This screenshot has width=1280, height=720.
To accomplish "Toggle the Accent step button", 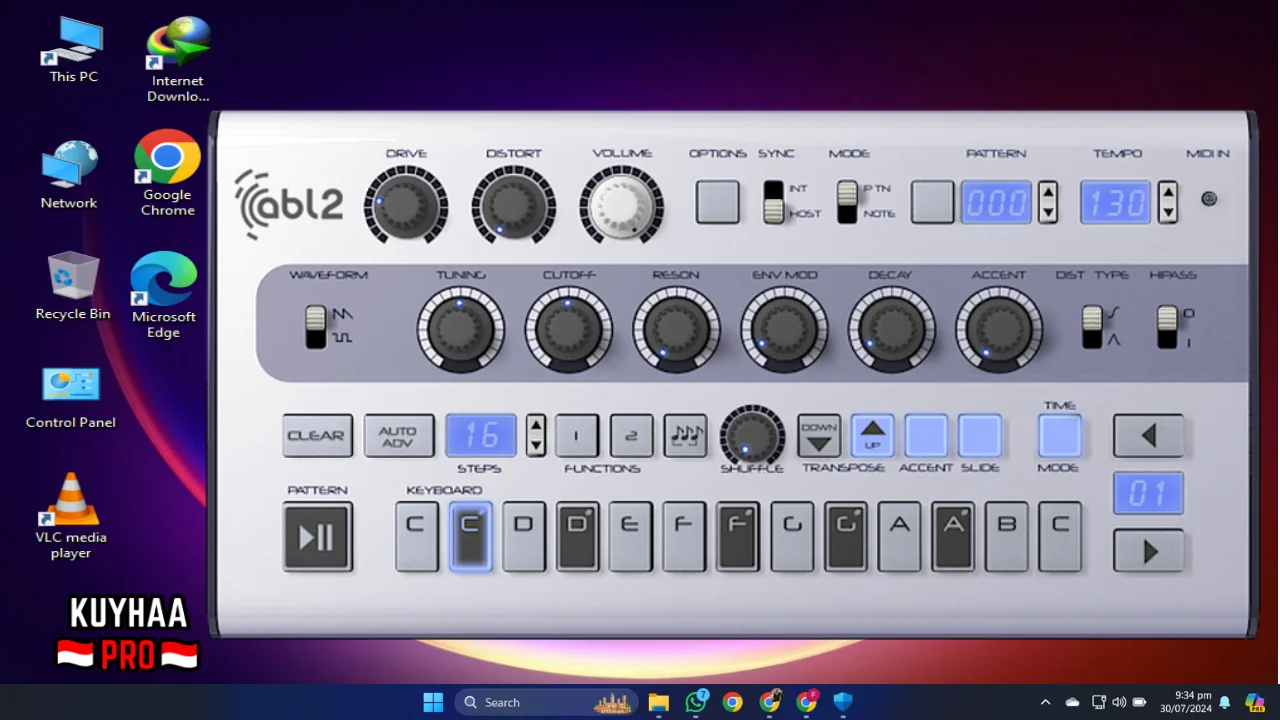I will point(926,436).
